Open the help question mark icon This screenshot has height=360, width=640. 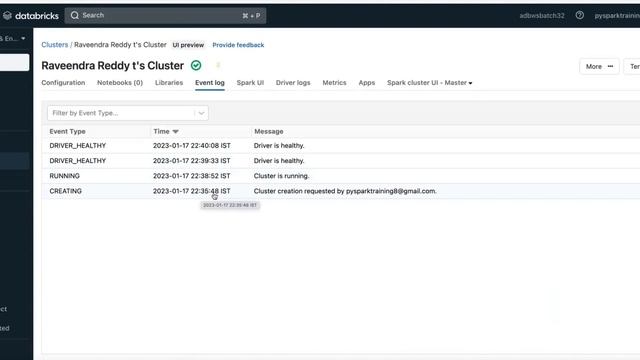pyautogui.click(x=580, y=15)
